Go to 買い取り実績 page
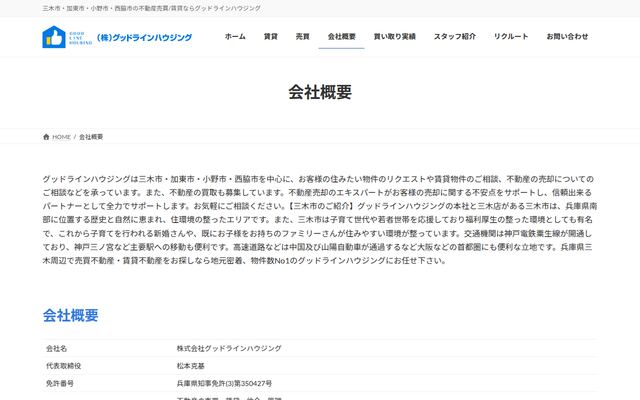 coord(395,36)
